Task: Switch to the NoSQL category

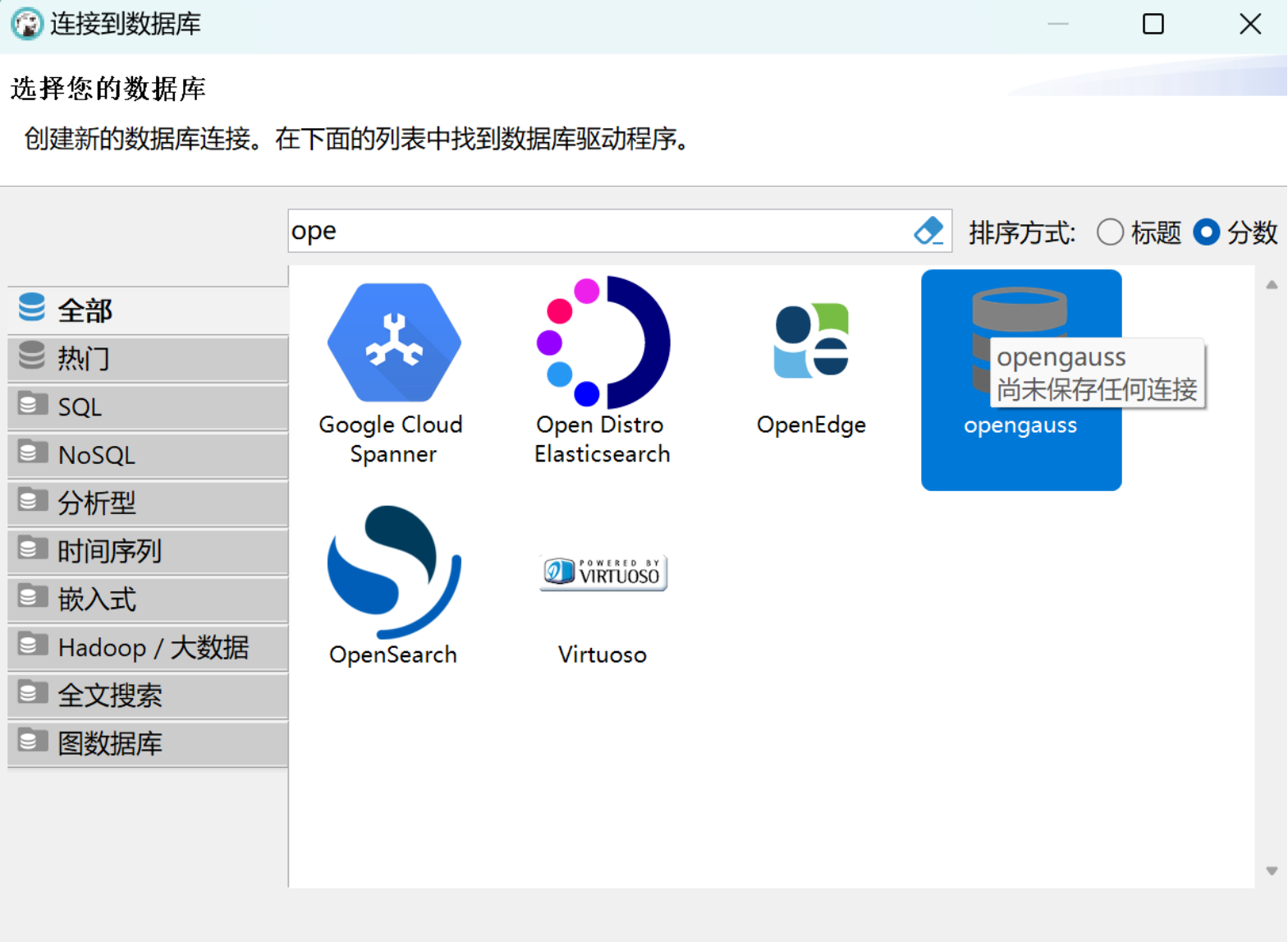Action: (x=149, y=454)
